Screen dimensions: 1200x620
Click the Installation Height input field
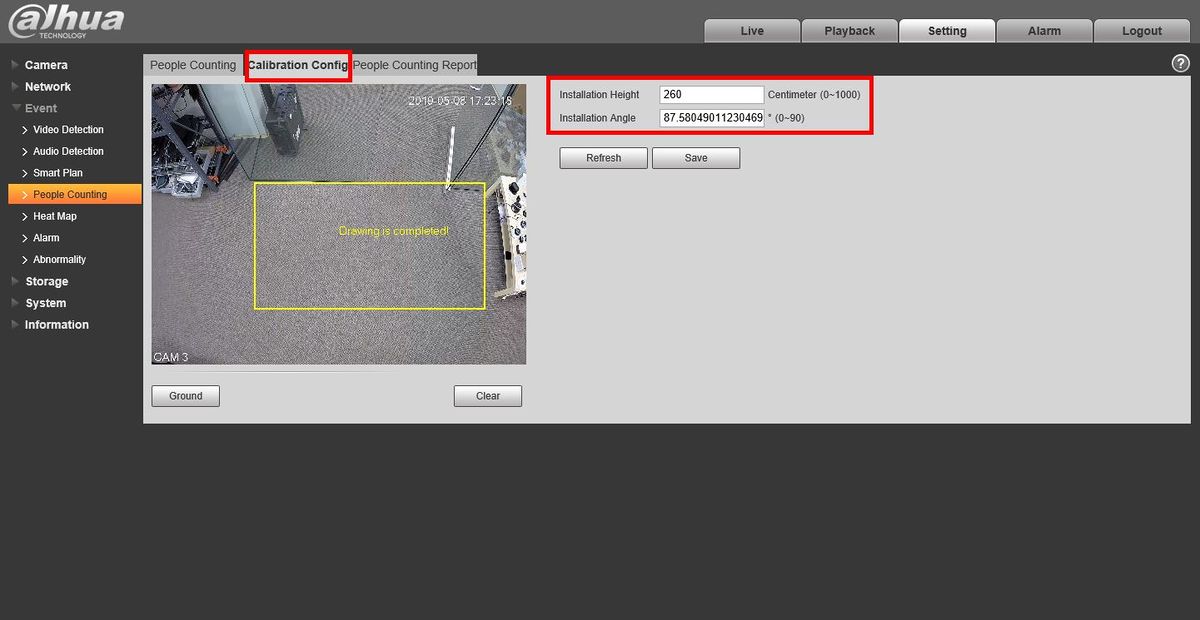tap(712, 95)
